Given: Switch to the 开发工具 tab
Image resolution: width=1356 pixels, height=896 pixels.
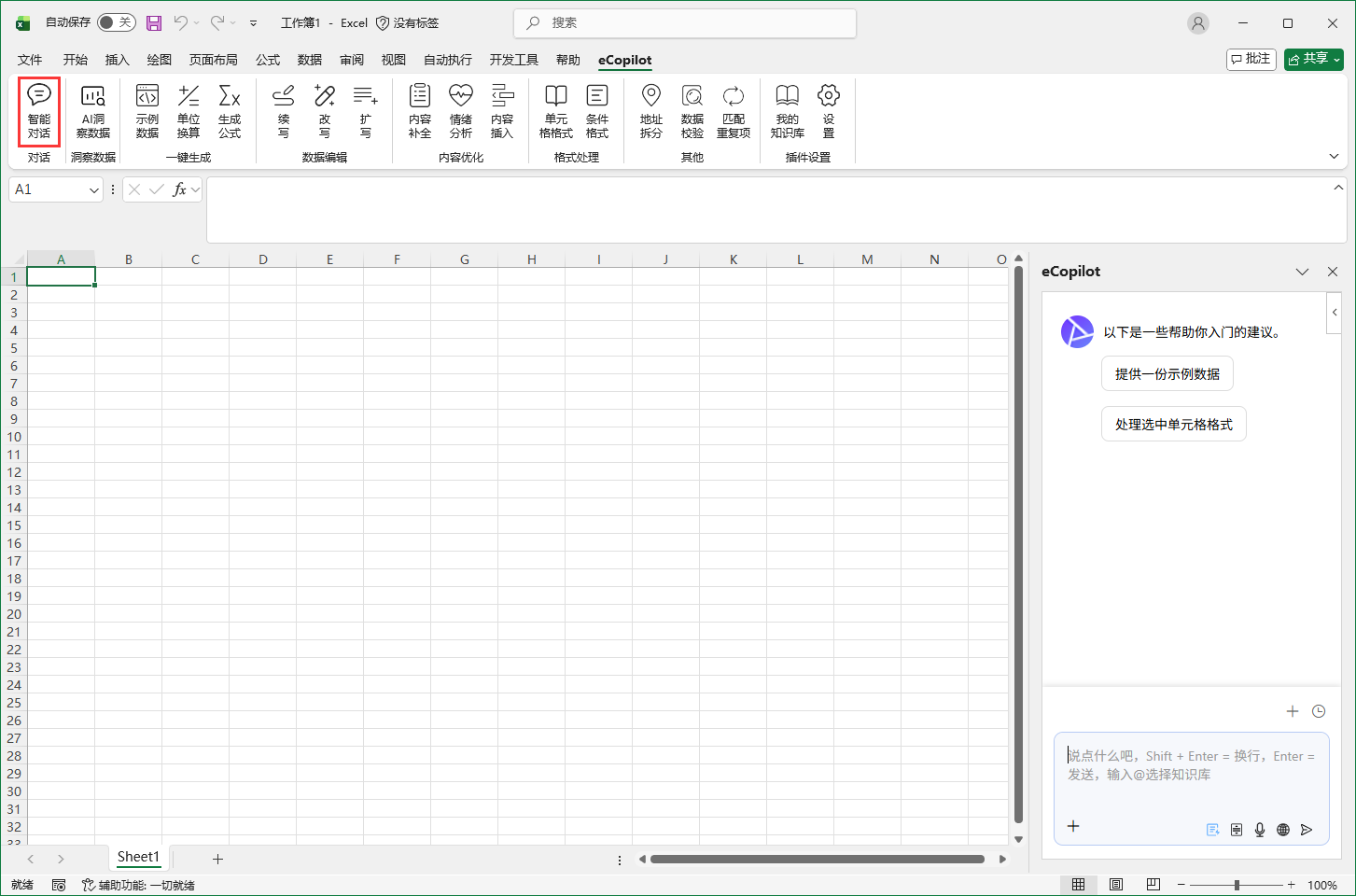Looking at the screenshot, I should click(513, 60).
